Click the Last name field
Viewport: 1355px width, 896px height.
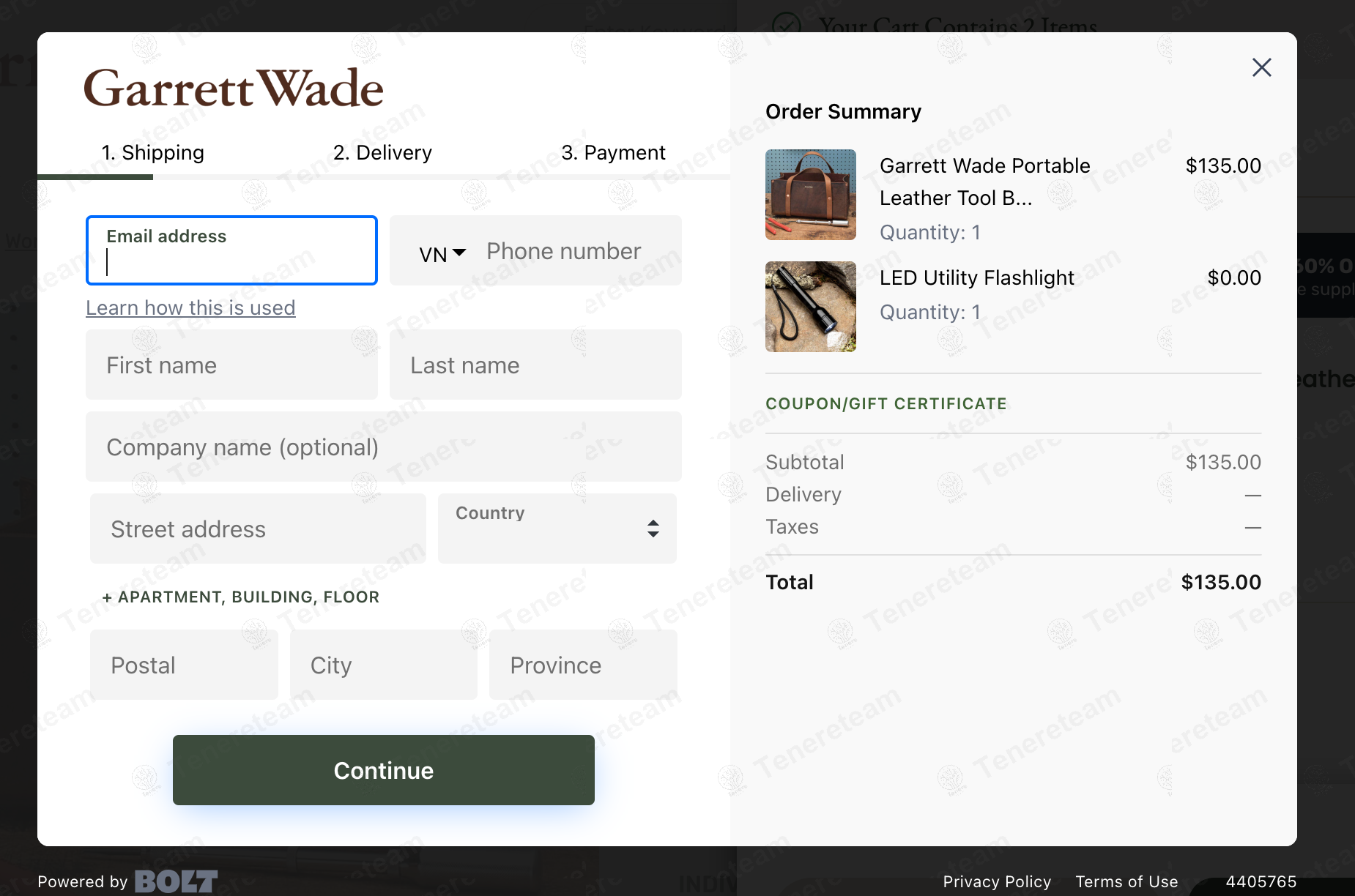coord(535,365)
